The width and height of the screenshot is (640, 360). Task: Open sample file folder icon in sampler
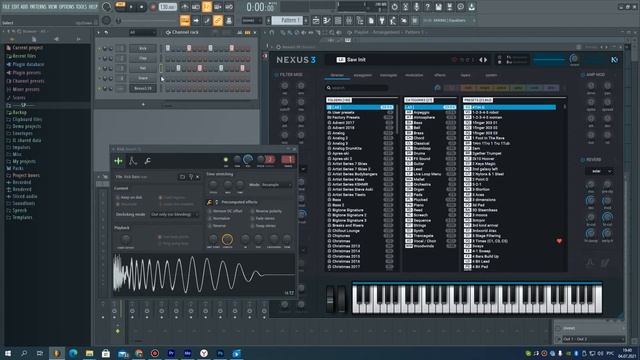point(182,177)
